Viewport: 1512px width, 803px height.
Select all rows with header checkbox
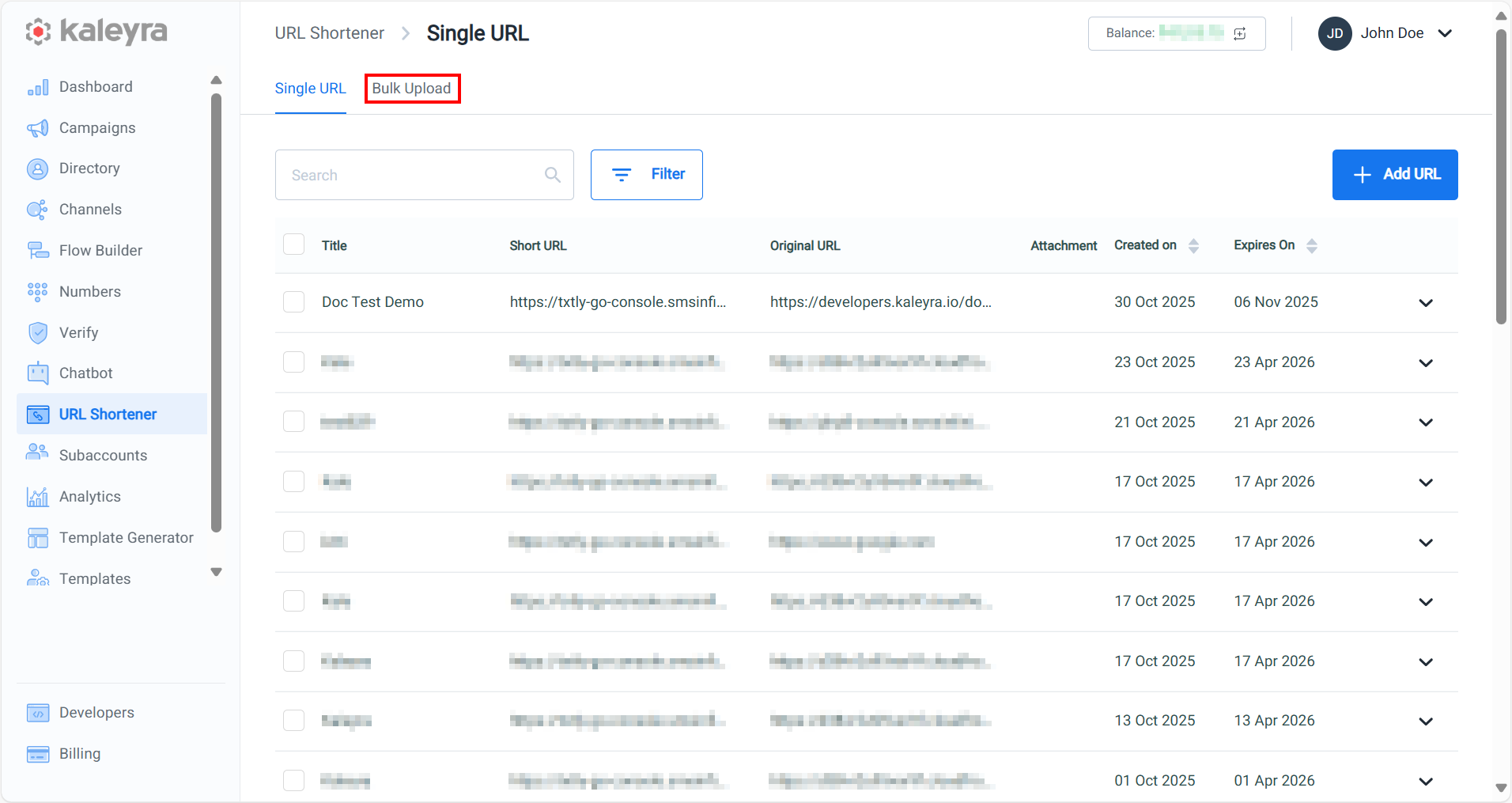(x=294, y=244)
